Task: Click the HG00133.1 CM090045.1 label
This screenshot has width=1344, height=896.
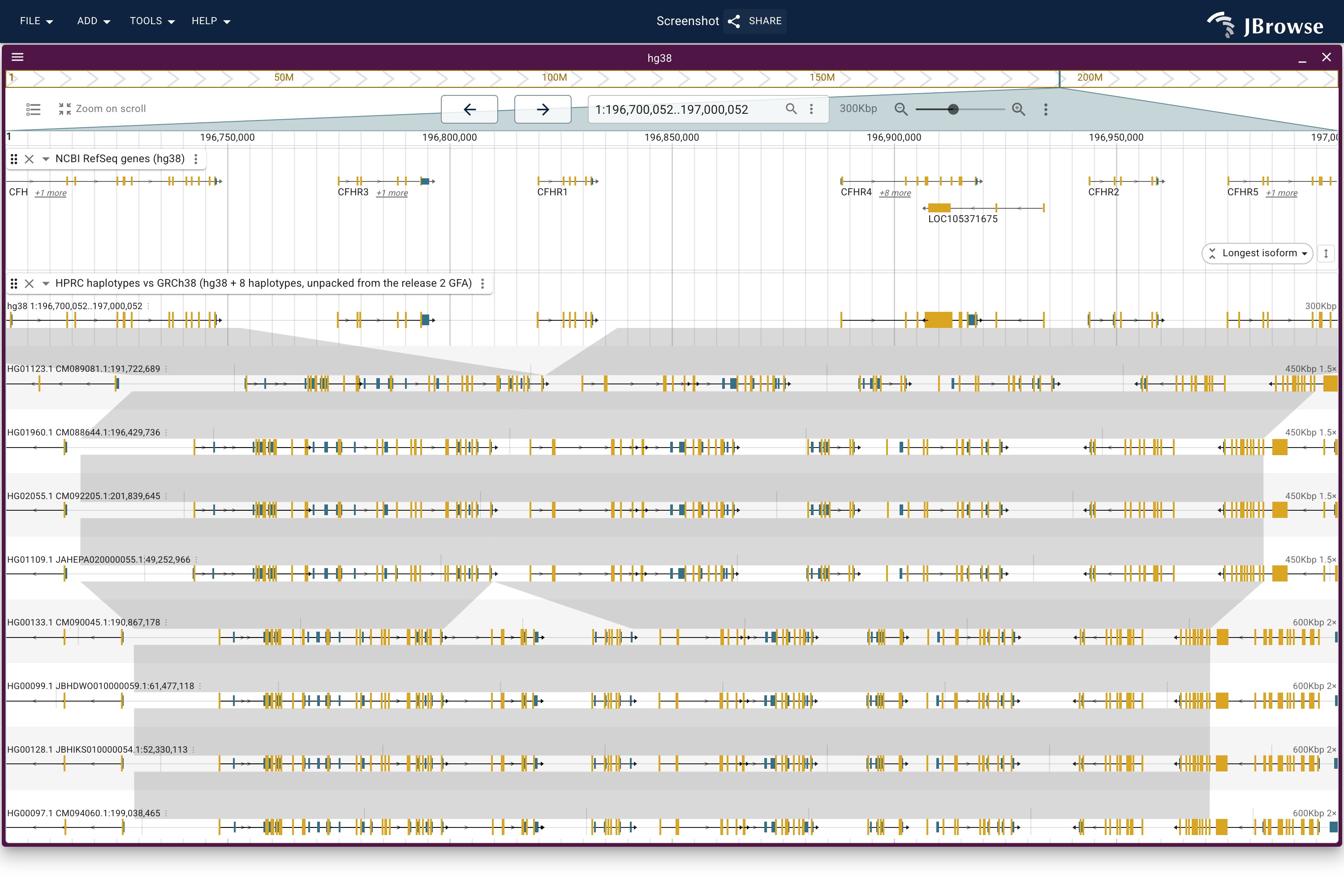Action: (83, 622)
